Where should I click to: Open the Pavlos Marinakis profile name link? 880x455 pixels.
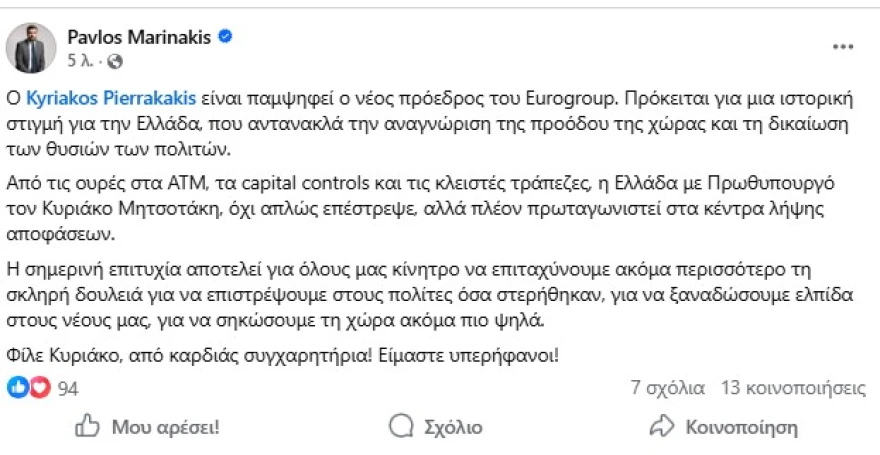tap(139, 37)
